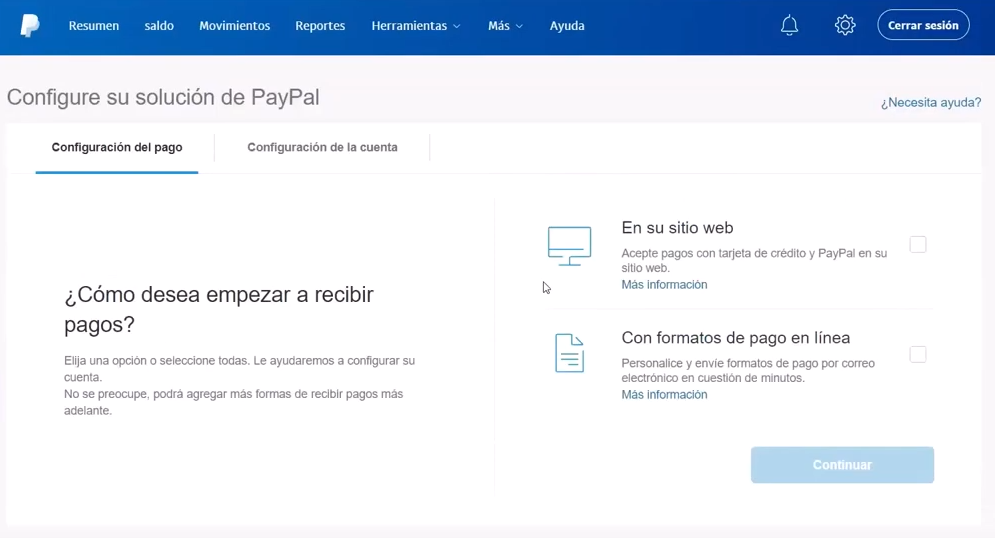Check the 'En su sitio web' checkbox
The height and width of the screenshot is (538, 995).
918,244
